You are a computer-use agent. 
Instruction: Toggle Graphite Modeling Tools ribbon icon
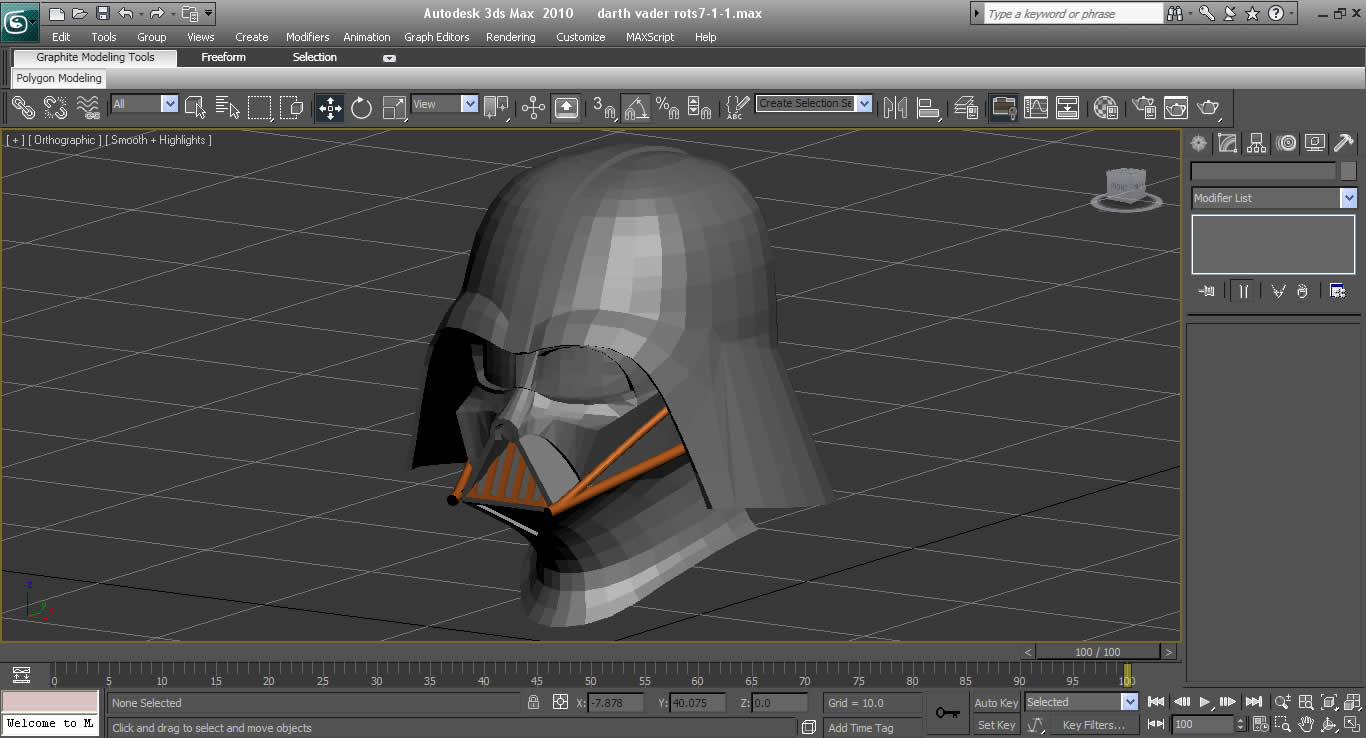pyautogui.click(x=1004, y=107)
